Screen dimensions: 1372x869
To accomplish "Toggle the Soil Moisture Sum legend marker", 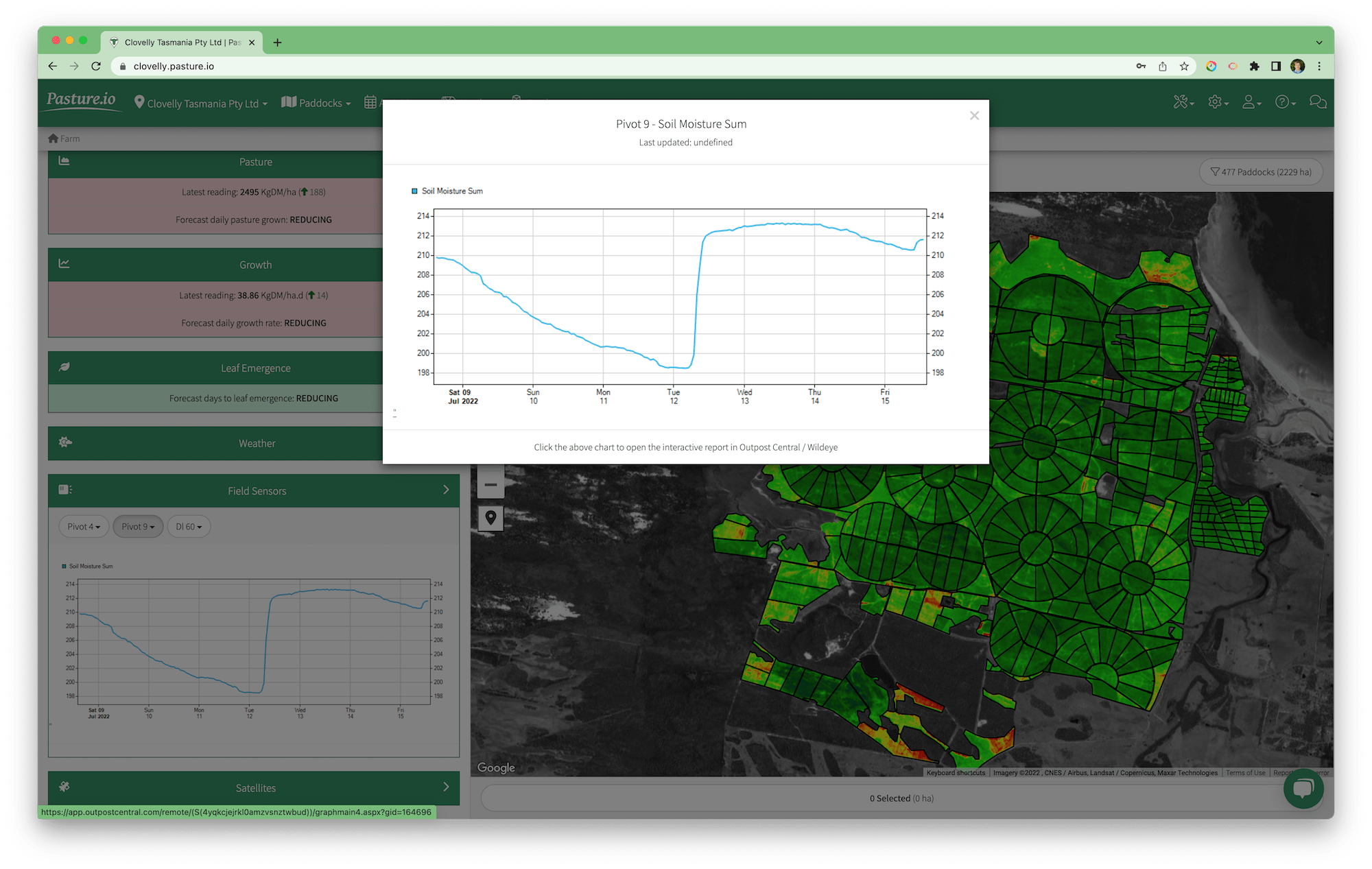I will tap(414, 191).
